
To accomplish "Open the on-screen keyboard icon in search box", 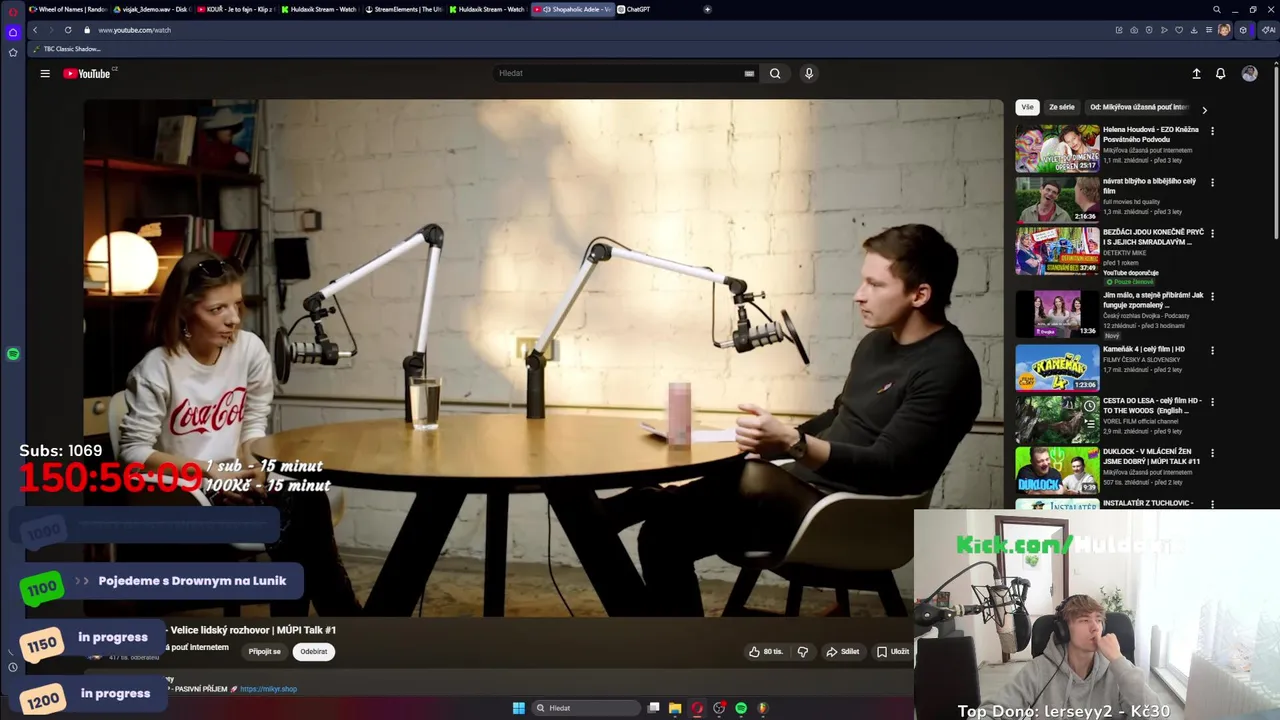I will tap(749, 73).
